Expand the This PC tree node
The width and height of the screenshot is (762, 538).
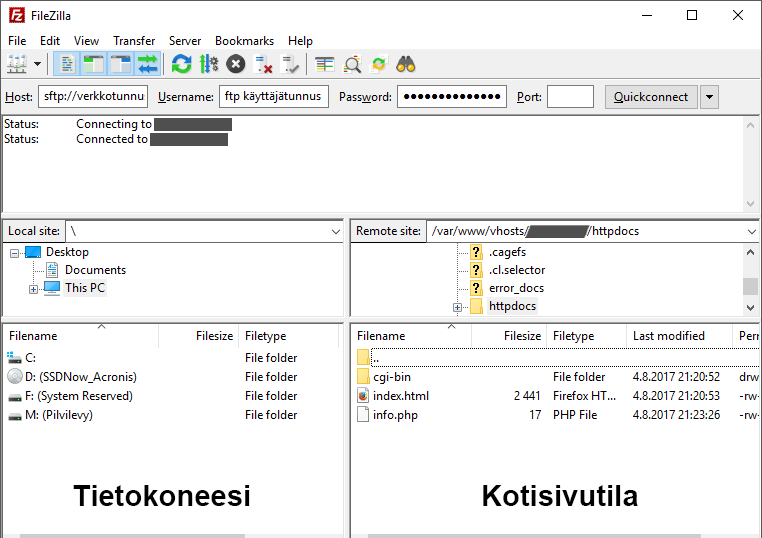point(33,290)
